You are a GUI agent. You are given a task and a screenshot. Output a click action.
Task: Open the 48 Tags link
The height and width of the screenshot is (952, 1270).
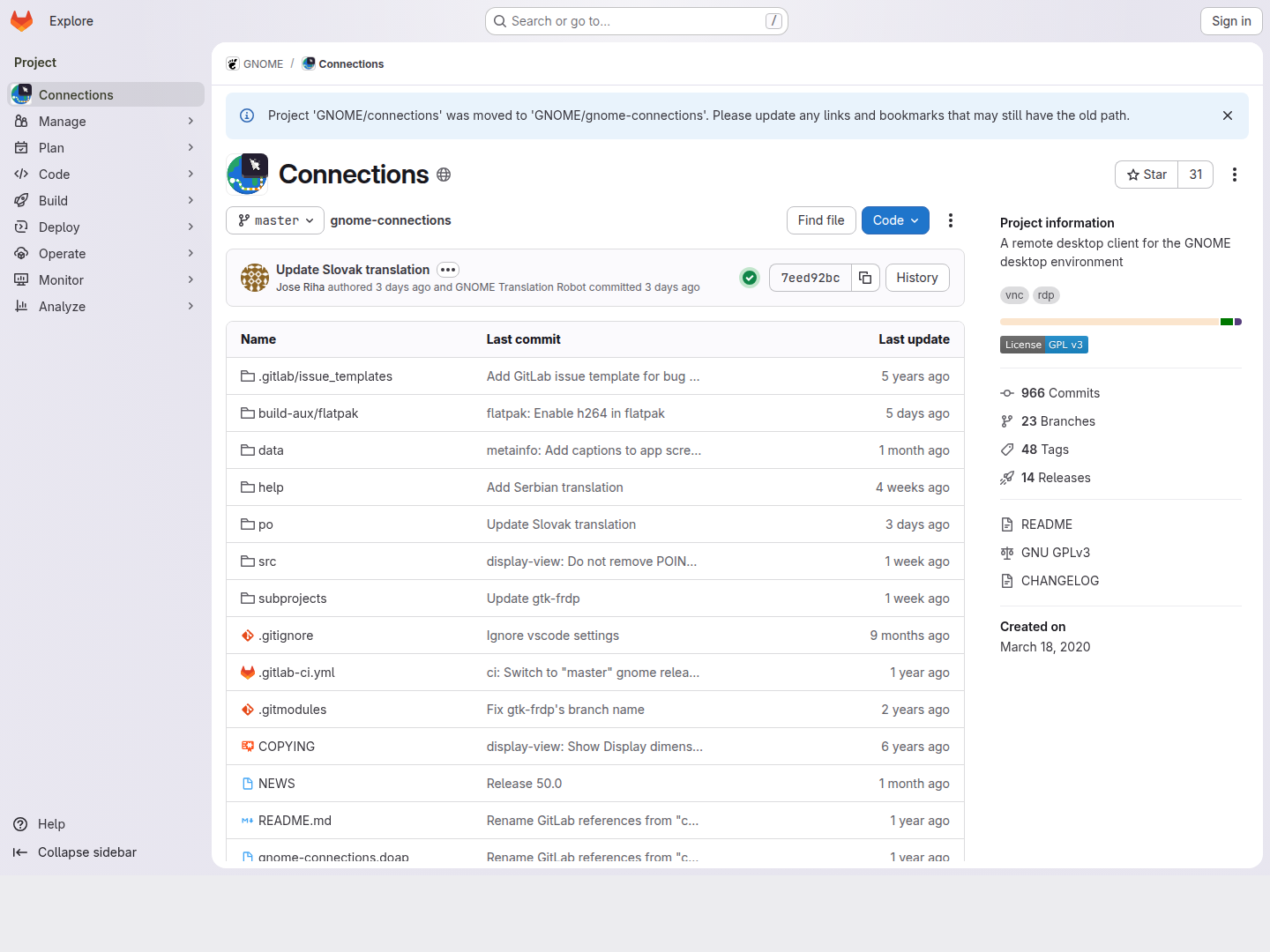(1044, 450)
